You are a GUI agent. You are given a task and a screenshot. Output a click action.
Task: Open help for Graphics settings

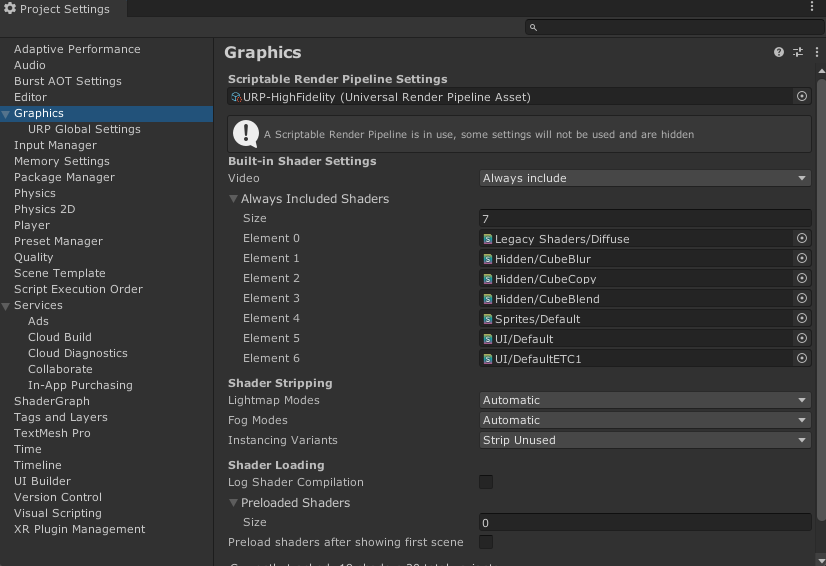(779, 52)
